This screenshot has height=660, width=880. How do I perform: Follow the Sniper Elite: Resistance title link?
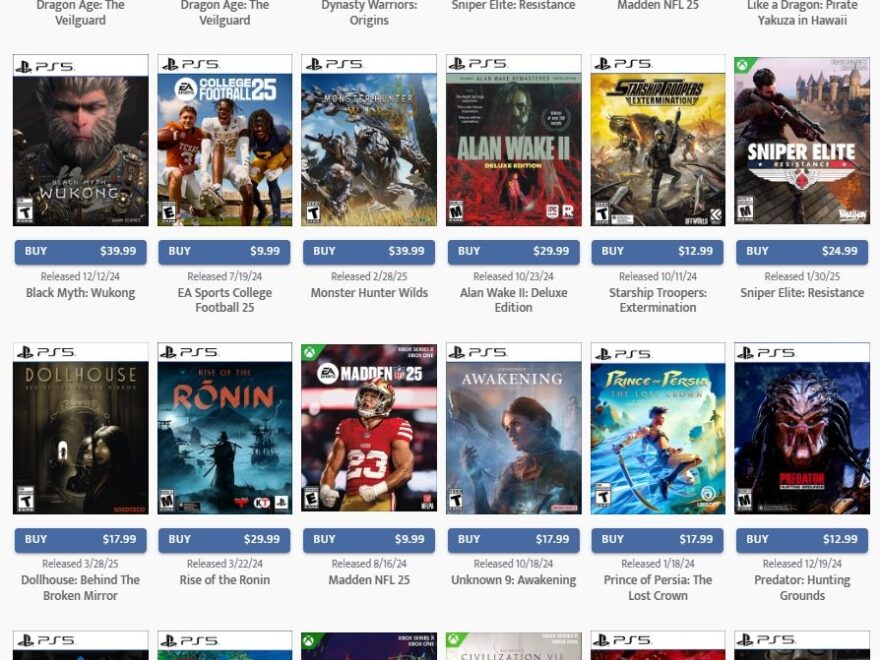coord(802,292)
